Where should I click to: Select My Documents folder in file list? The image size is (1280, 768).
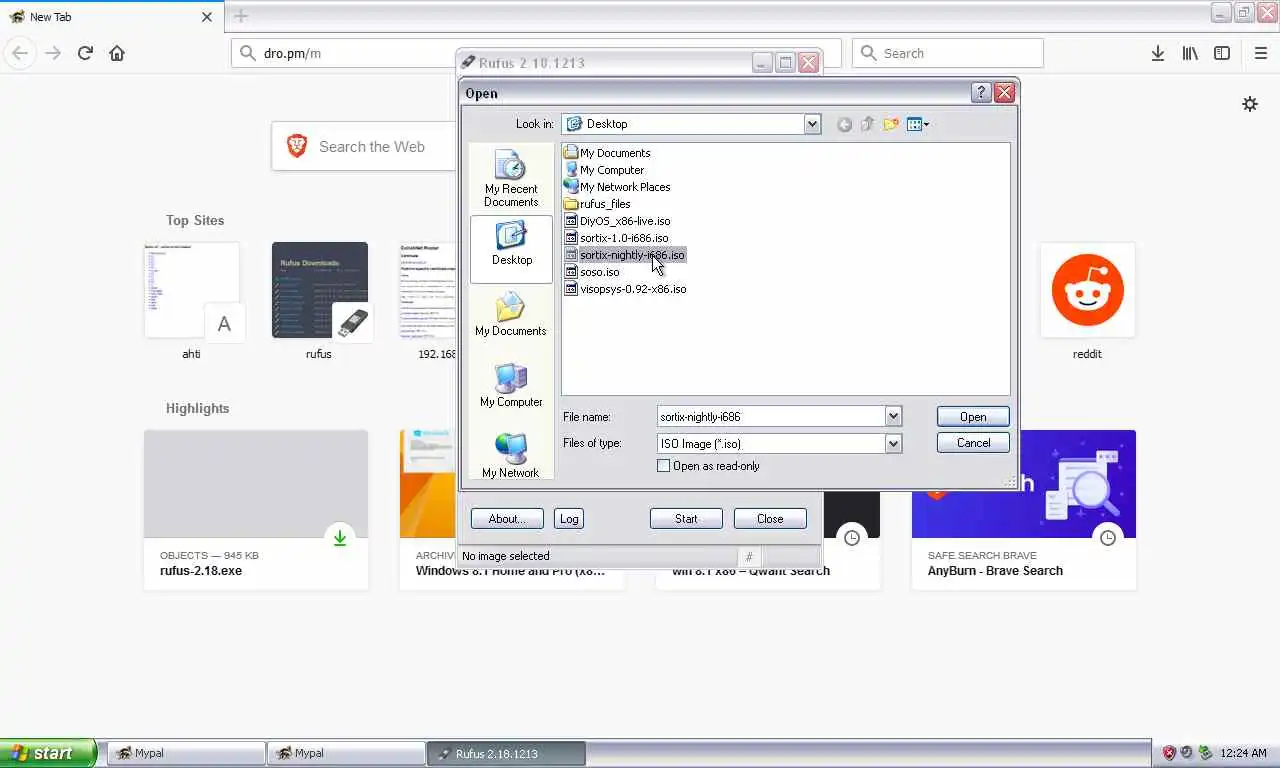tap(607, 153)
